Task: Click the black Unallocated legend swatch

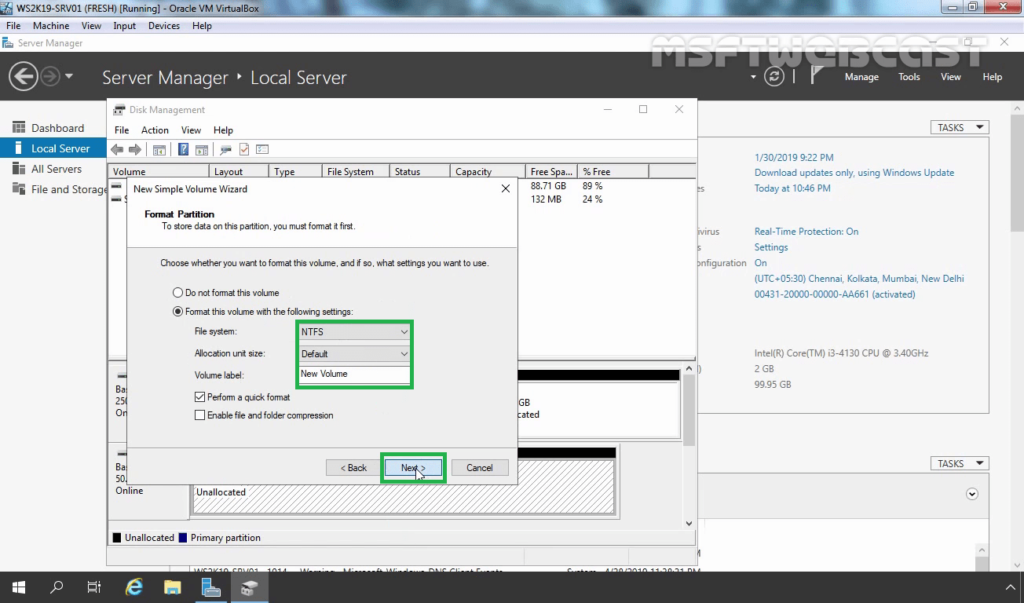Action: click(x=117, y=538)
